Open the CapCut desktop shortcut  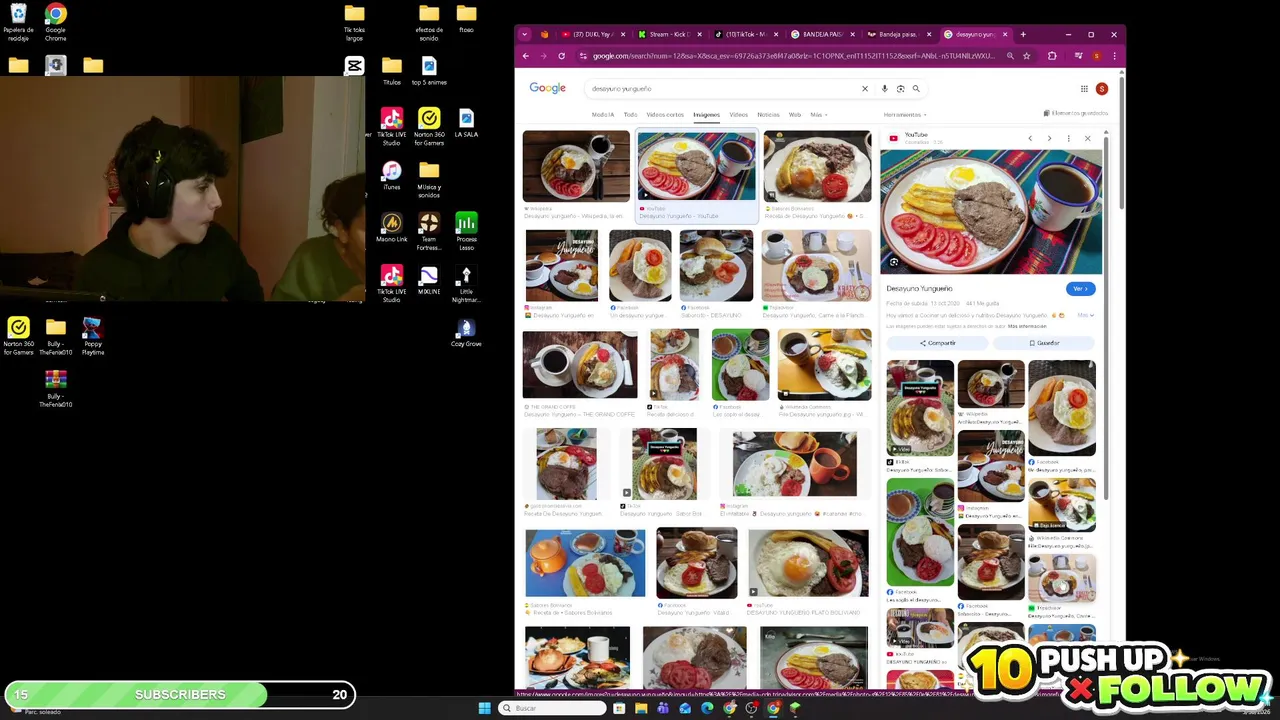coord(354,66)
